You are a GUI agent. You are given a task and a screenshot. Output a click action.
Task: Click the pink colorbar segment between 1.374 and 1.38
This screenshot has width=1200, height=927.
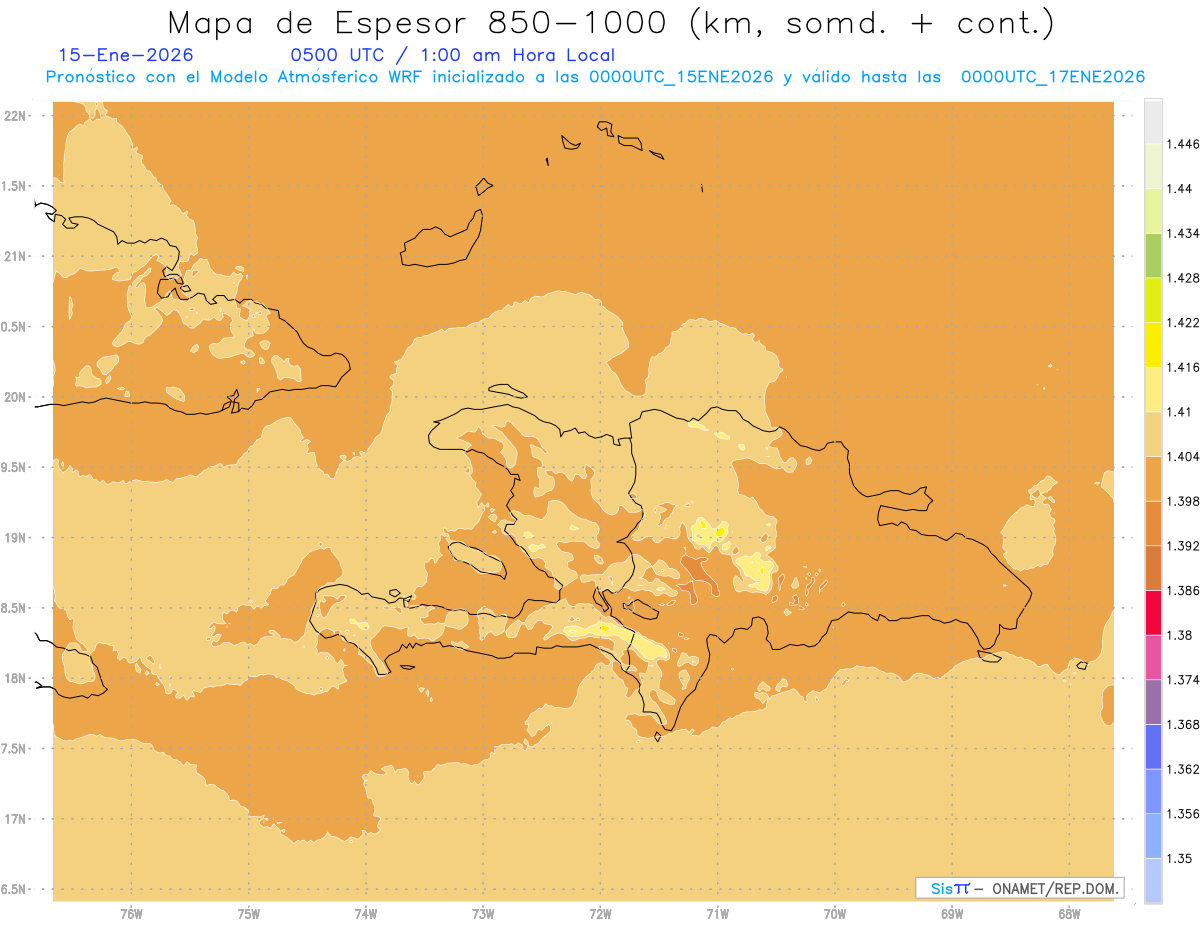click(1153, 657)
